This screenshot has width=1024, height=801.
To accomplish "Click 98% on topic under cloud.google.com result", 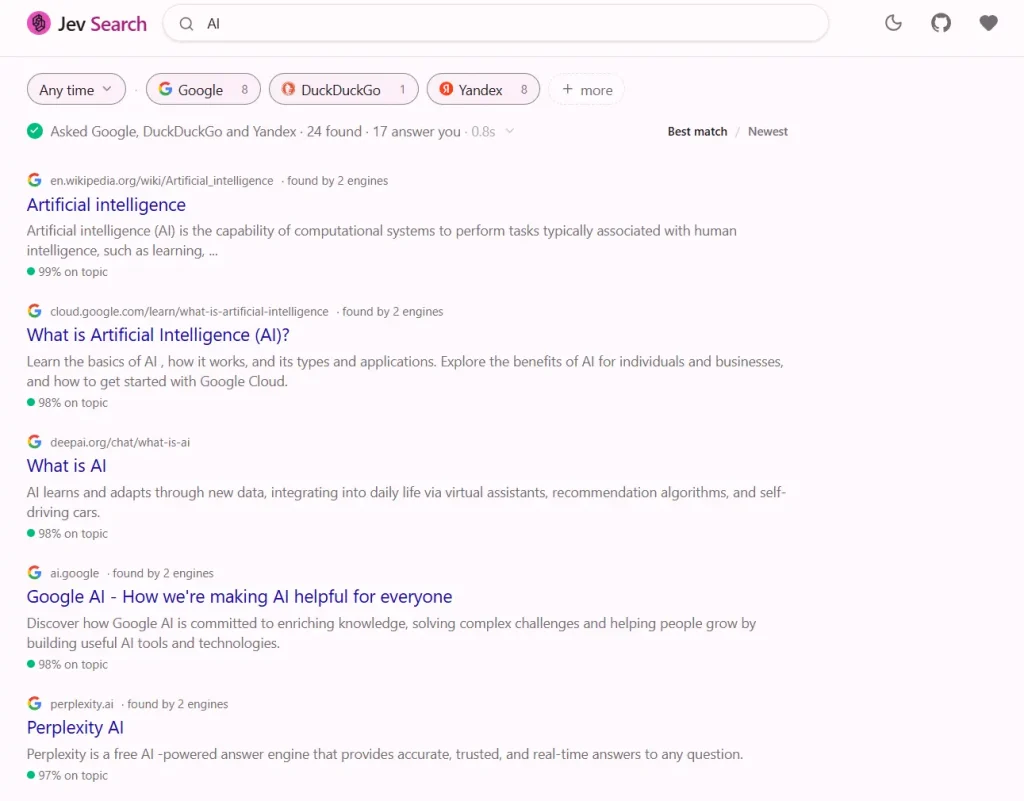I will (67, 403).
